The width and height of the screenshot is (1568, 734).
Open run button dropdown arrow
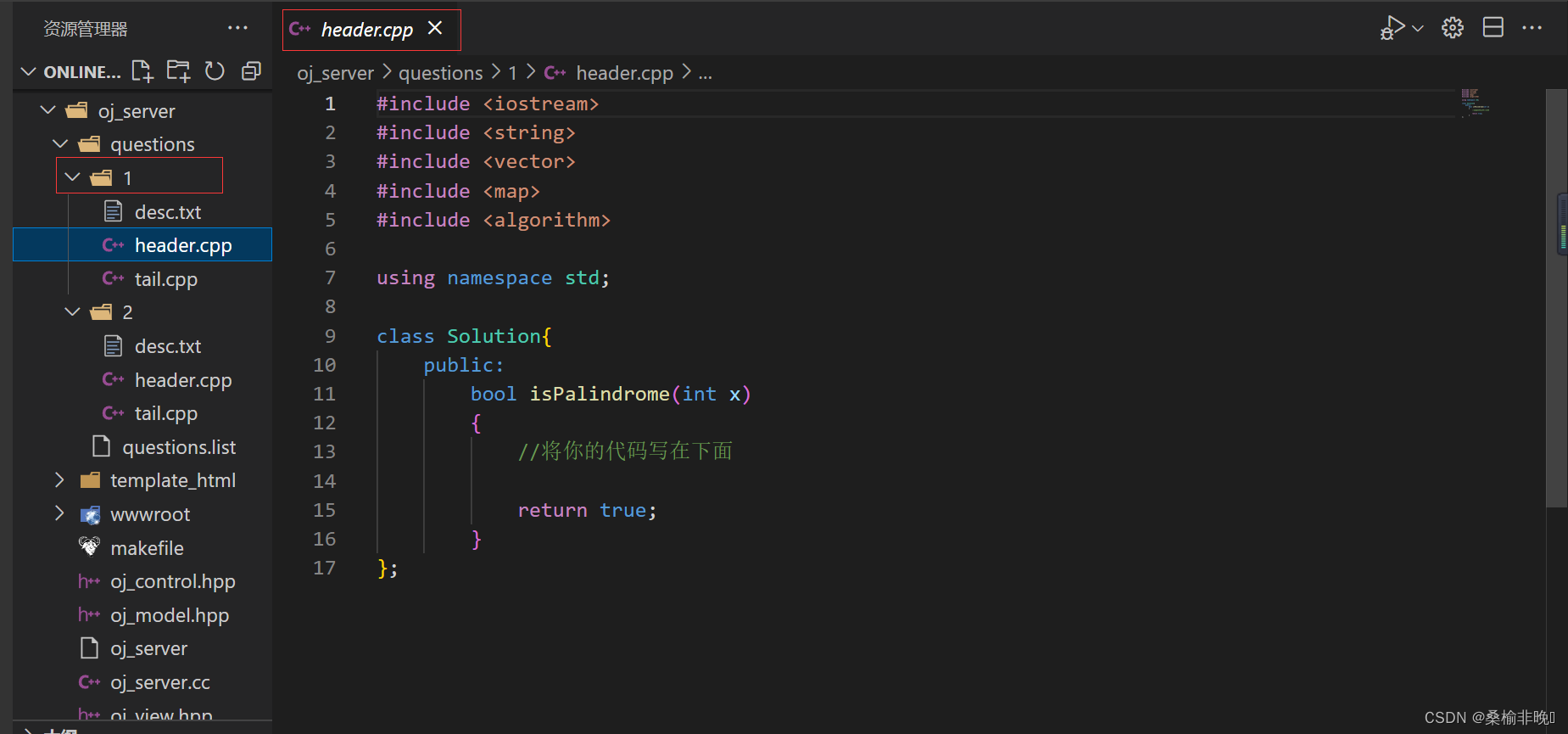tap(1418, 28)
